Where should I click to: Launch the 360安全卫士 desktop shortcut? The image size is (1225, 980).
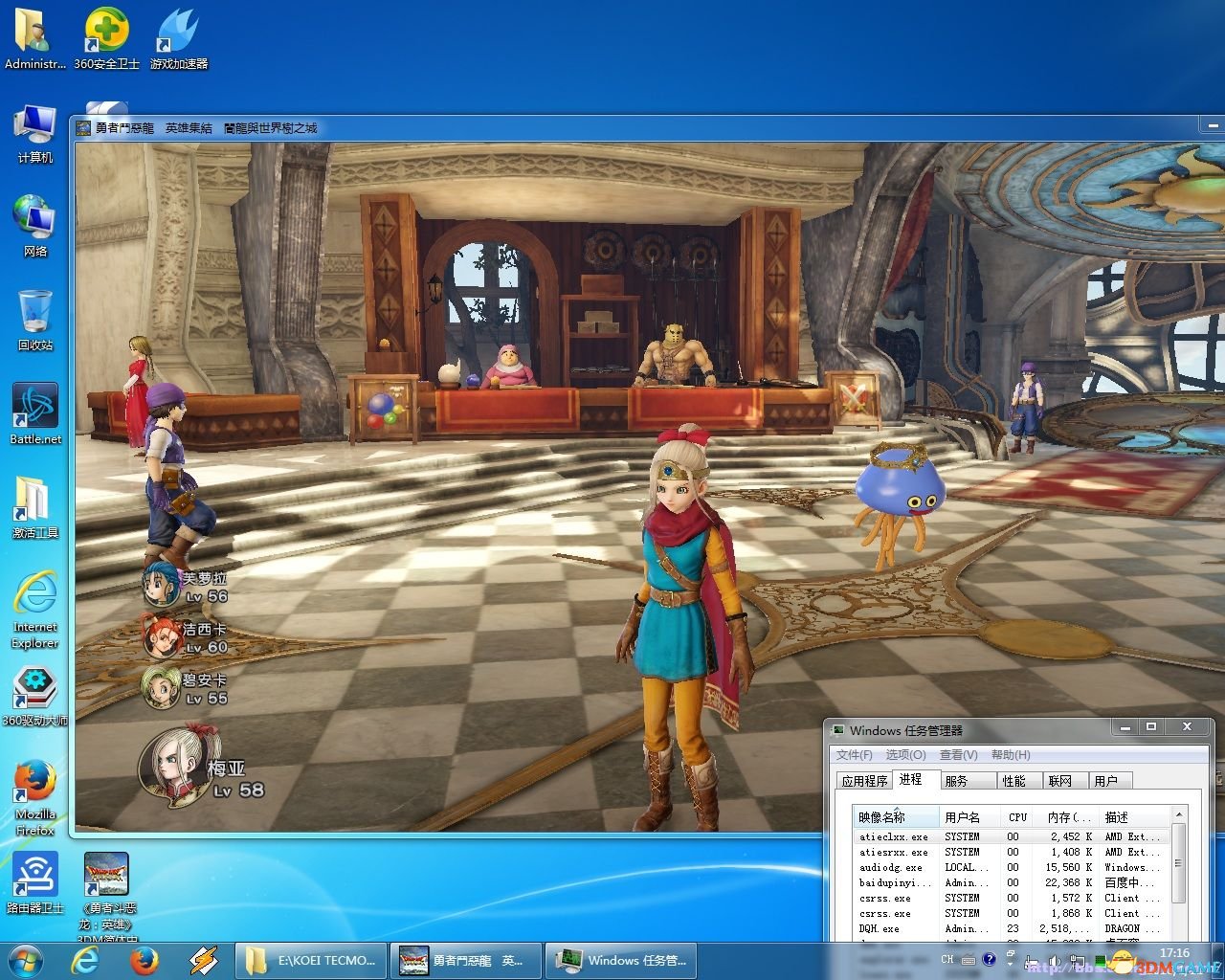point(106,39)
